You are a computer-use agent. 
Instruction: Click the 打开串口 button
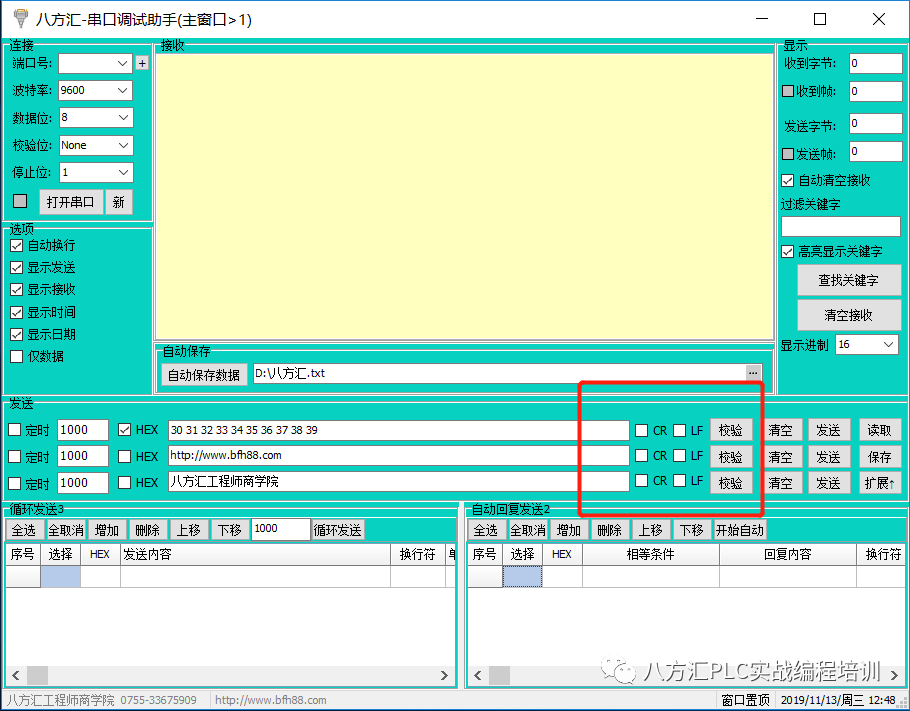click(70, 201)
